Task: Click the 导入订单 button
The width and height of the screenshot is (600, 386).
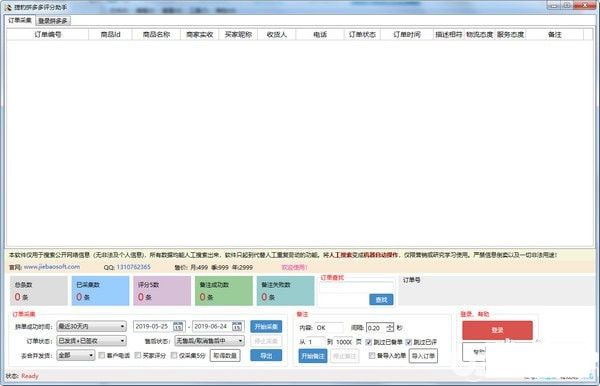Action: click(423, 356)
